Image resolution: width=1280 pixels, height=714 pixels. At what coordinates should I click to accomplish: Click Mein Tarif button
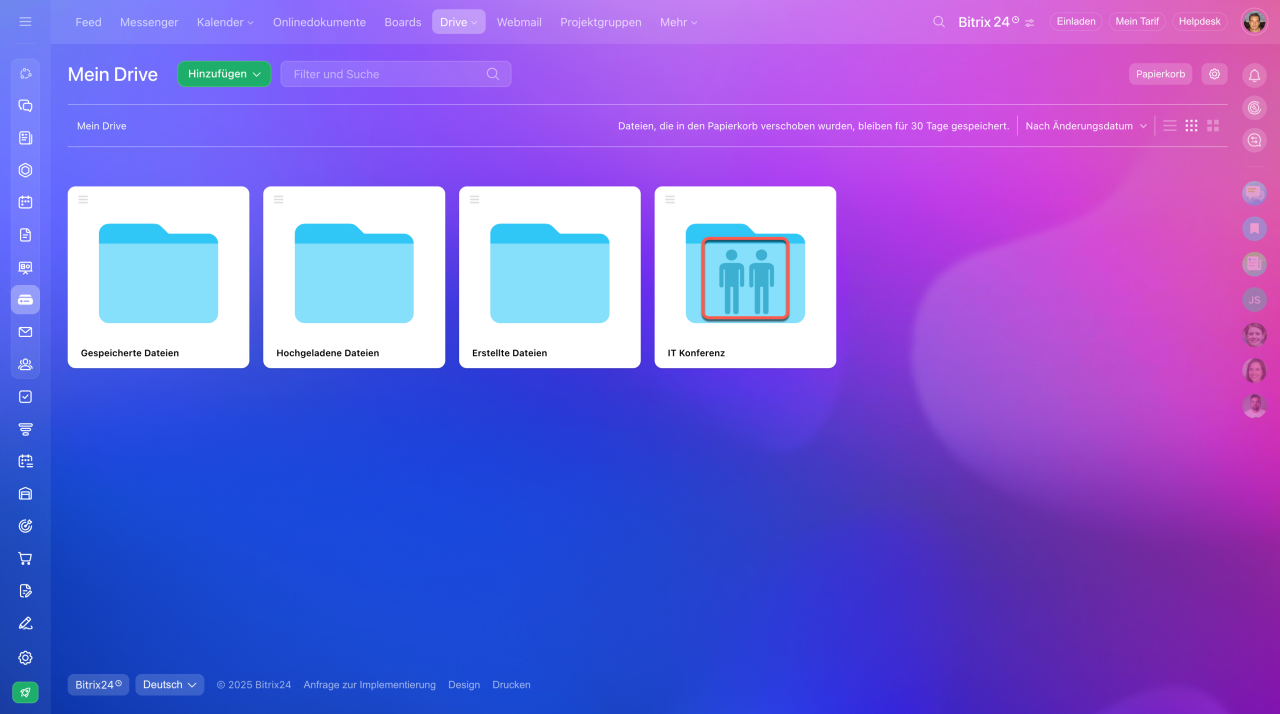[x=1137, y=22]
